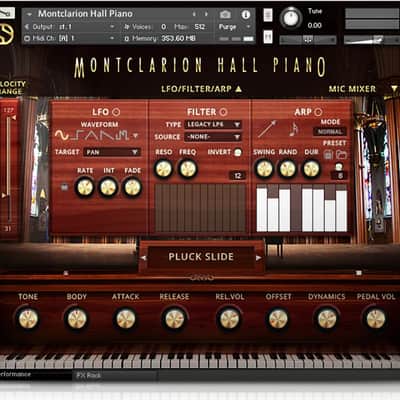
Task: Open arp preset folder
Action: click(x=341, y=154)
